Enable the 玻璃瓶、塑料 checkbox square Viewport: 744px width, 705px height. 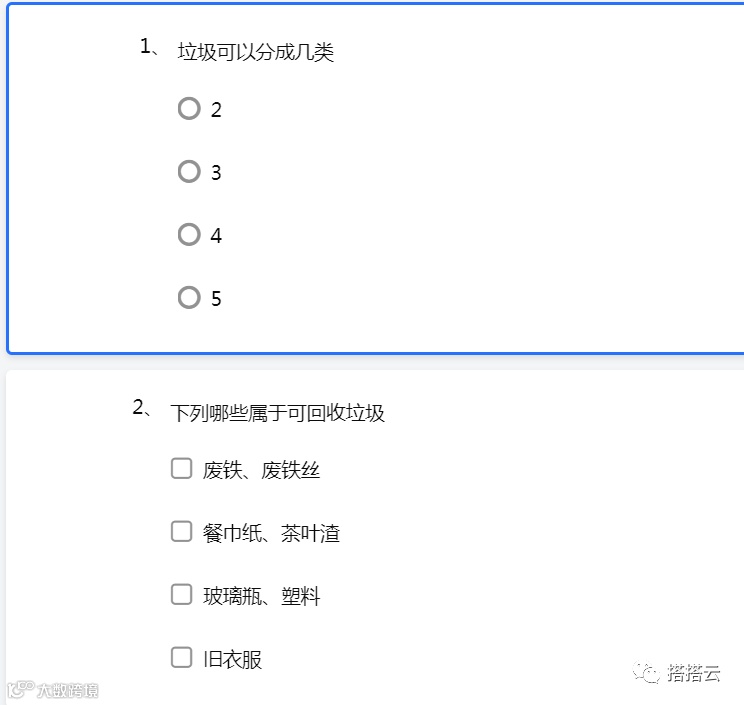tap(181, 594)
